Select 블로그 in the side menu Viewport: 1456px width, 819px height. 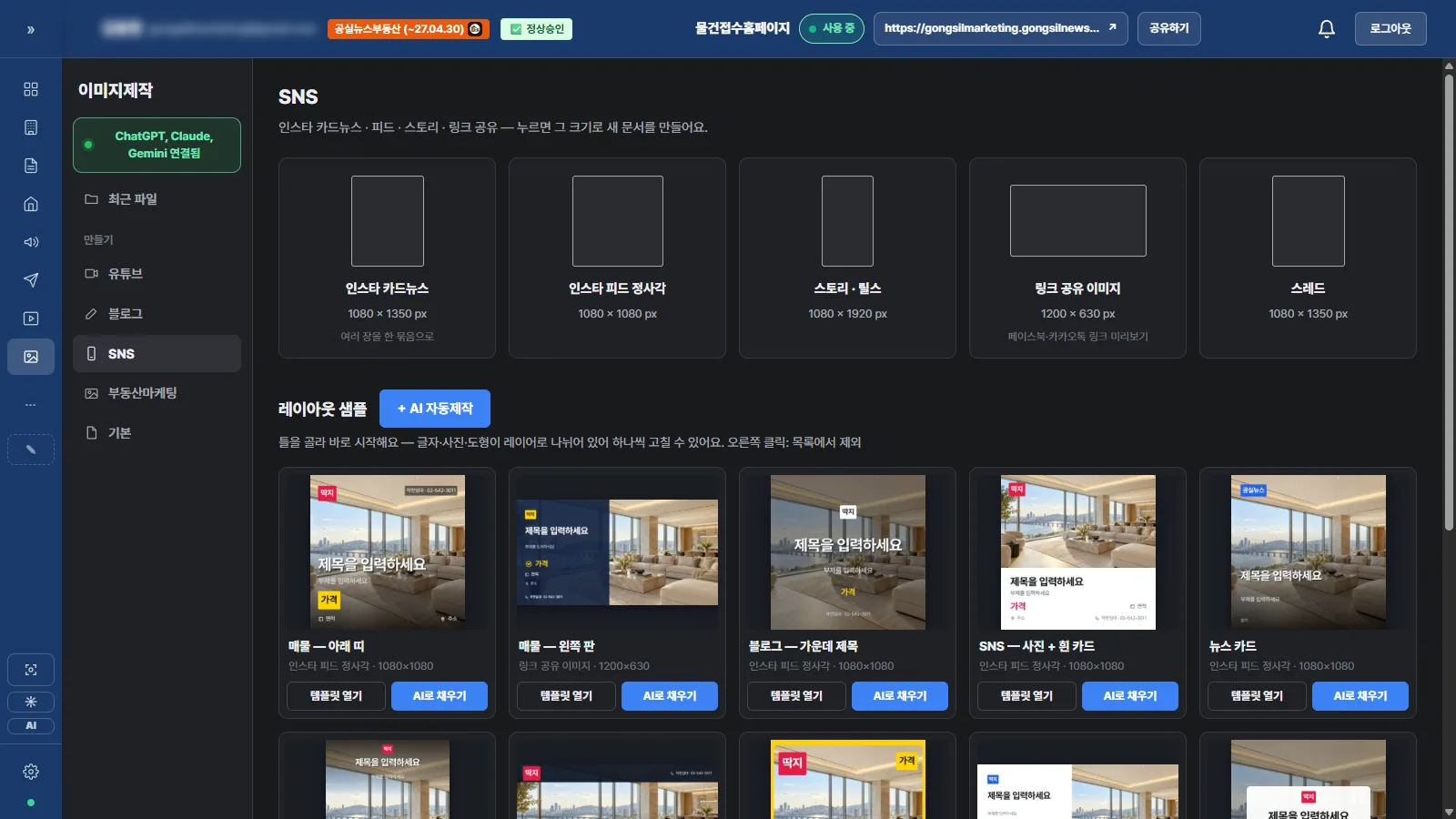pyautogui.click(x=157, y=314)
